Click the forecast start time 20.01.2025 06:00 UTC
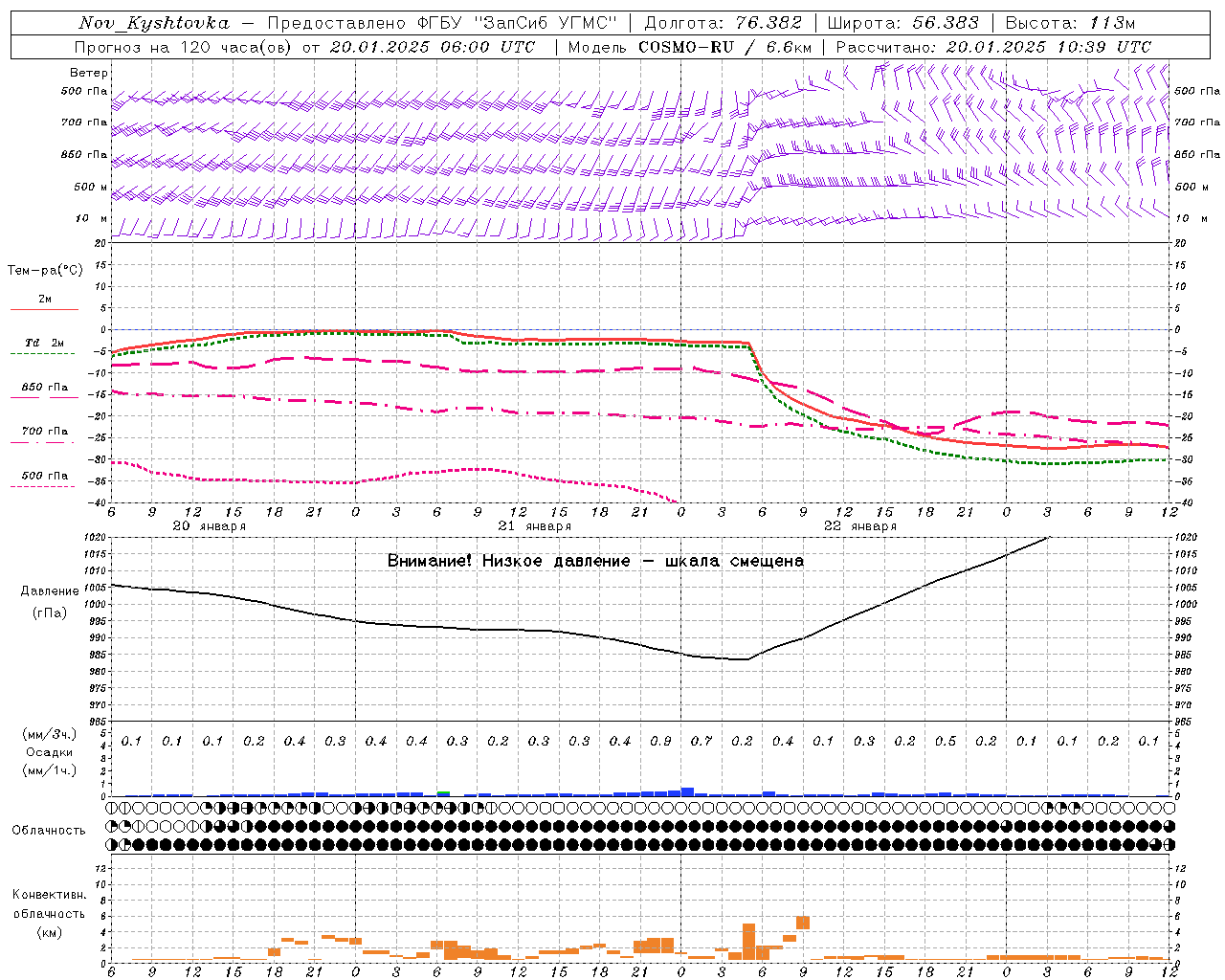 click(x=432, y=47)
